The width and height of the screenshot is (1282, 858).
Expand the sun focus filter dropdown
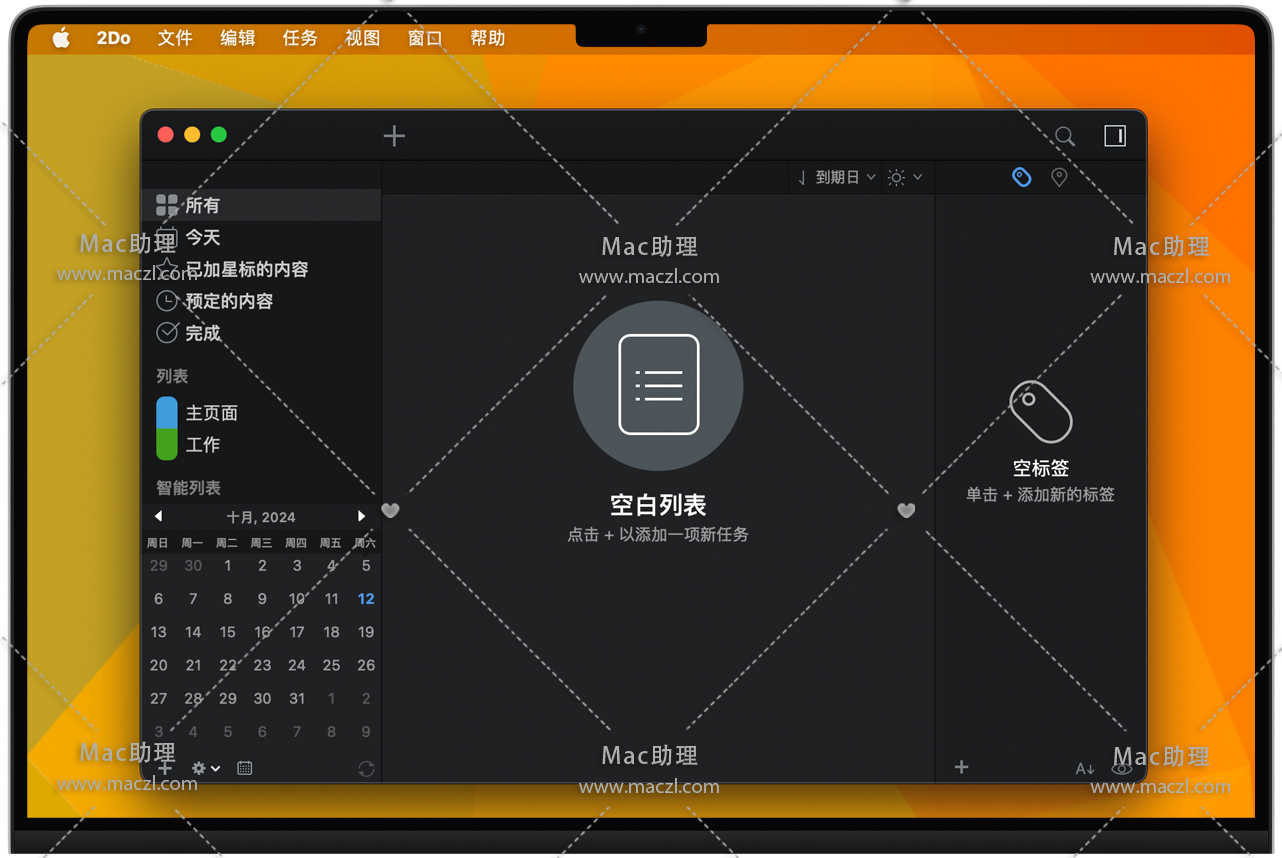[x=904, y=177]
